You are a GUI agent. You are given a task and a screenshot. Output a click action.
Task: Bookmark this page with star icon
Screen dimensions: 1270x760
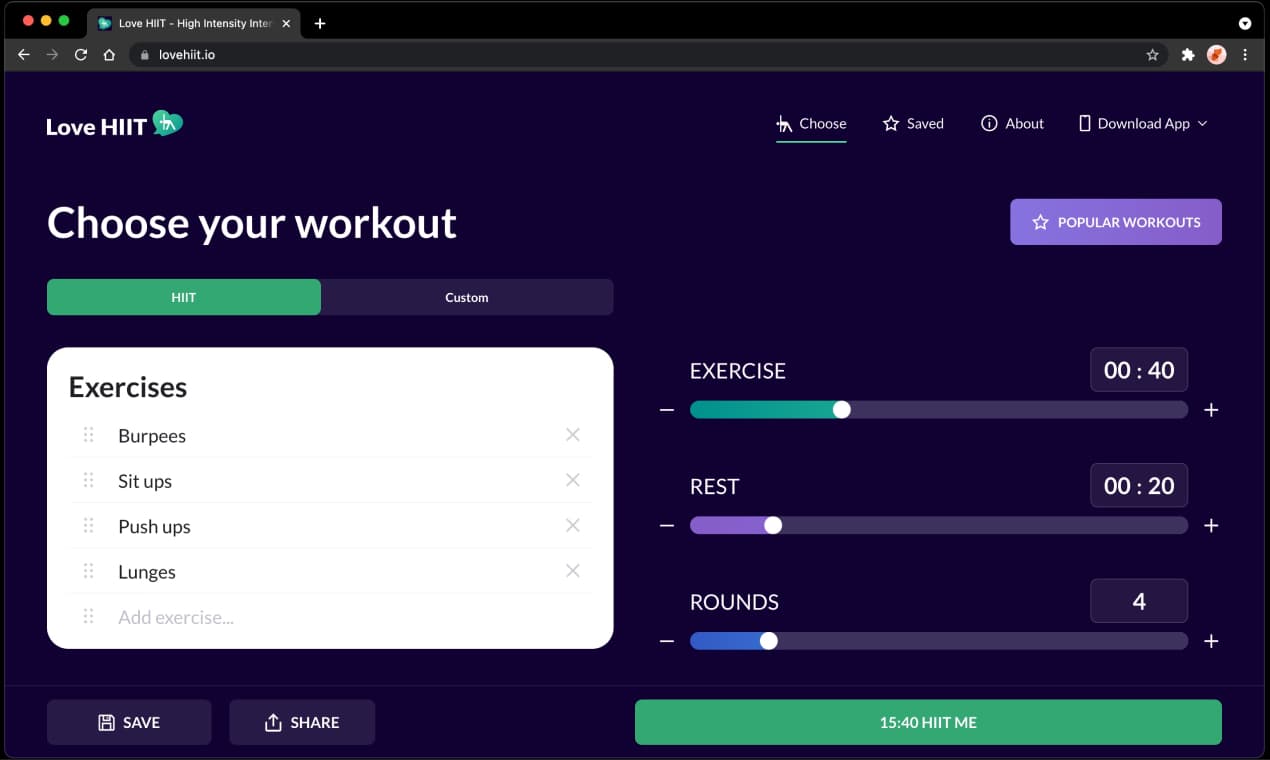(1152, 55)
